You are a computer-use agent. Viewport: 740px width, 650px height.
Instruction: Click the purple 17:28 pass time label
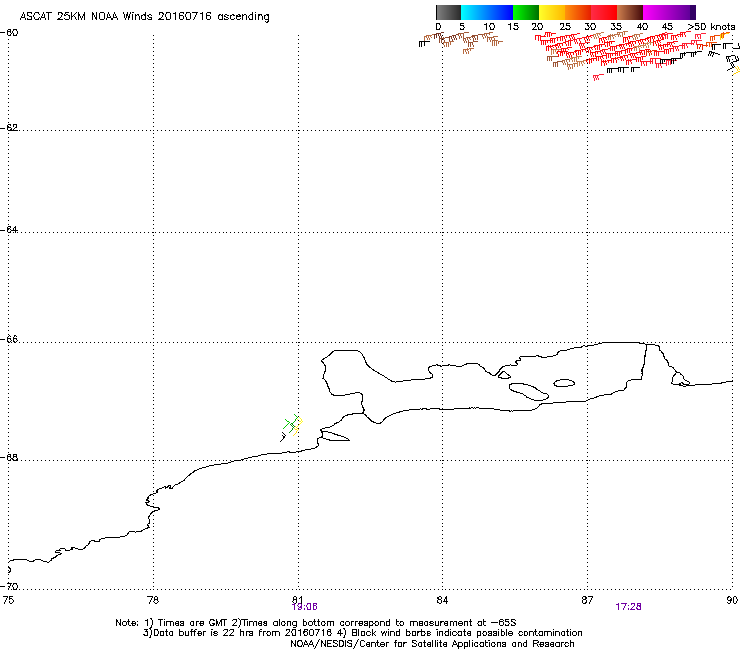tap(628, 607)
